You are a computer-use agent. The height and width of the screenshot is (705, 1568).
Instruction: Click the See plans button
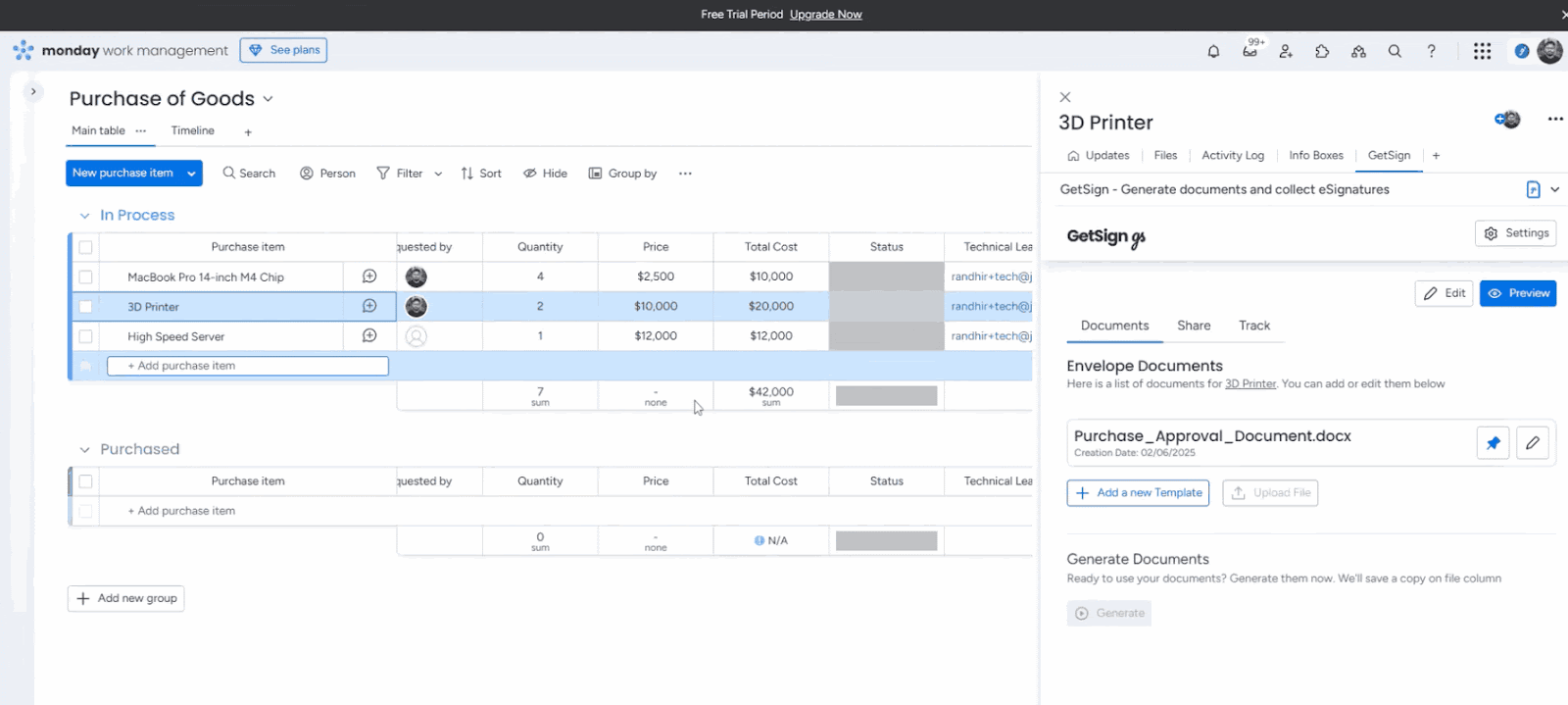(x=283, y=50)
